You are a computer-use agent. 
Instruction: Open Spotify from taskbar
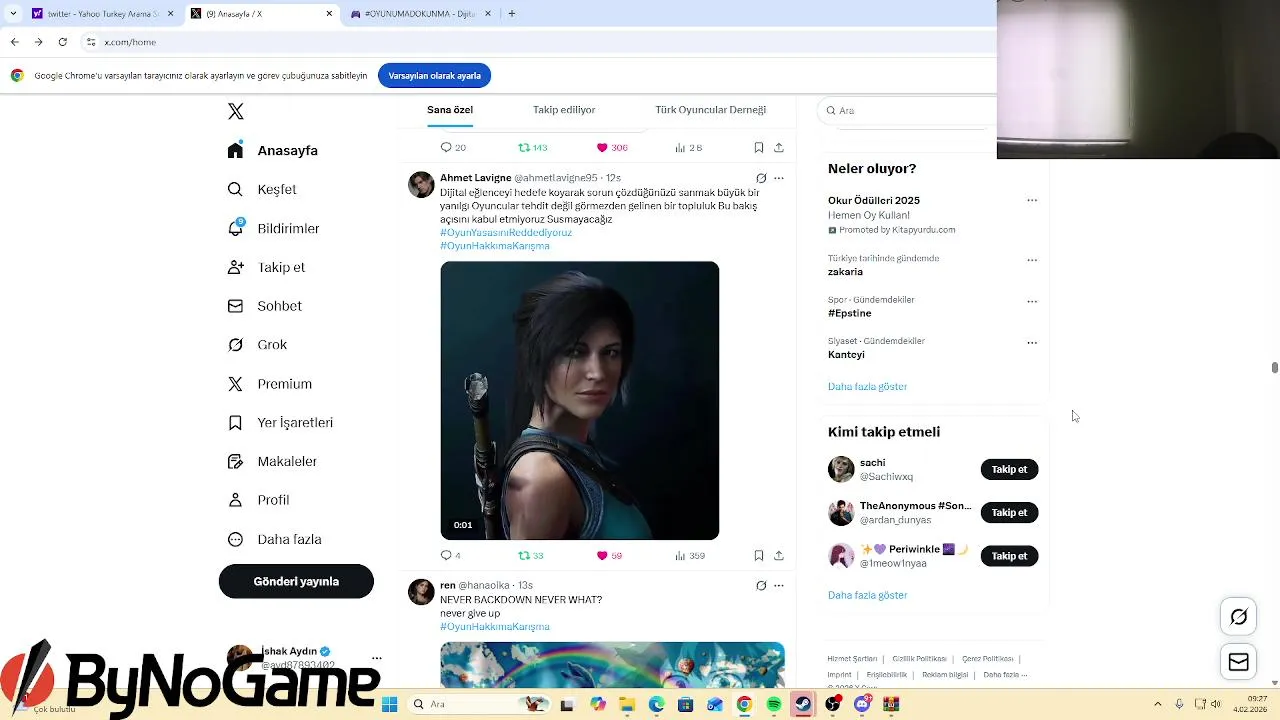(x=774, y=704)
